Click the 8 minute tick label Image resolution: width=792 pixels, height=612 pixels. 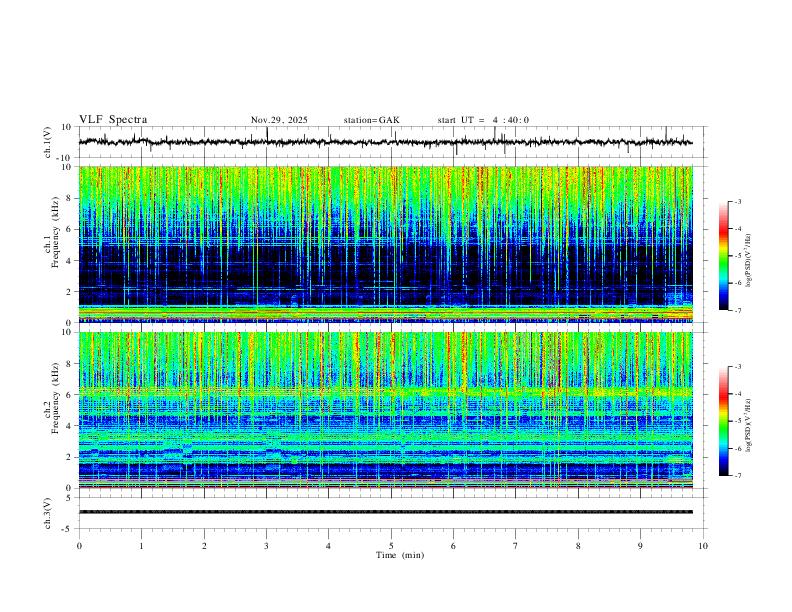click(578, 546)
